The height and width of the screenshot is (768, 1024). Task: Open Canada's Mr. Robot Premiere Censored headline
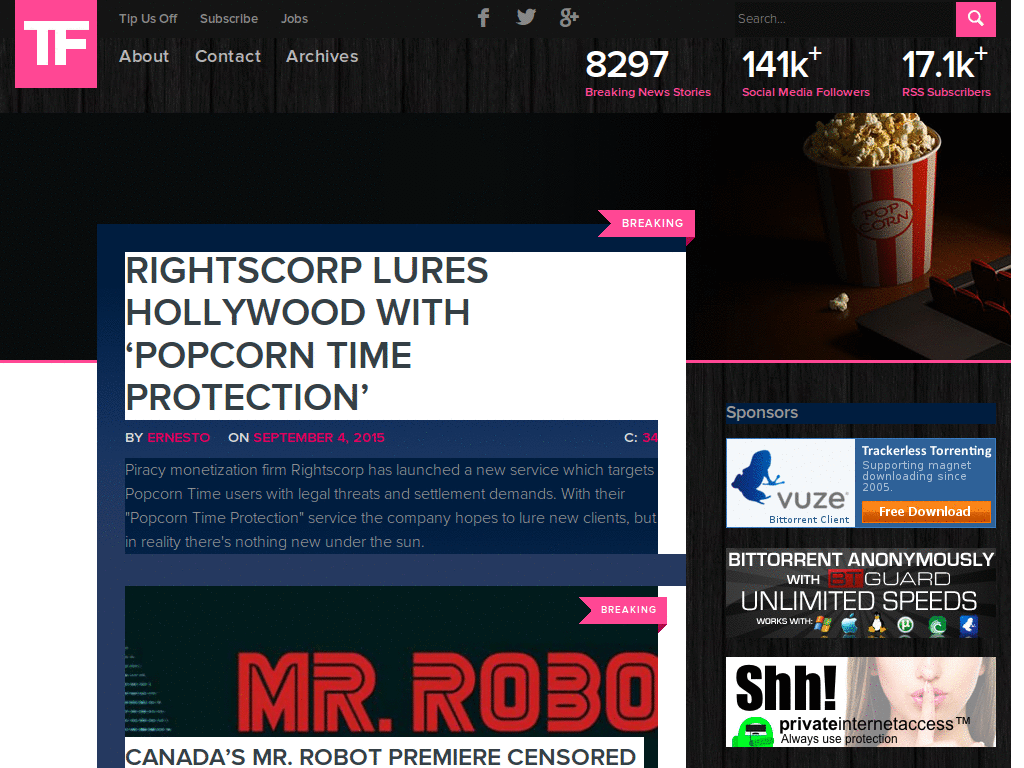pos(380,756)
